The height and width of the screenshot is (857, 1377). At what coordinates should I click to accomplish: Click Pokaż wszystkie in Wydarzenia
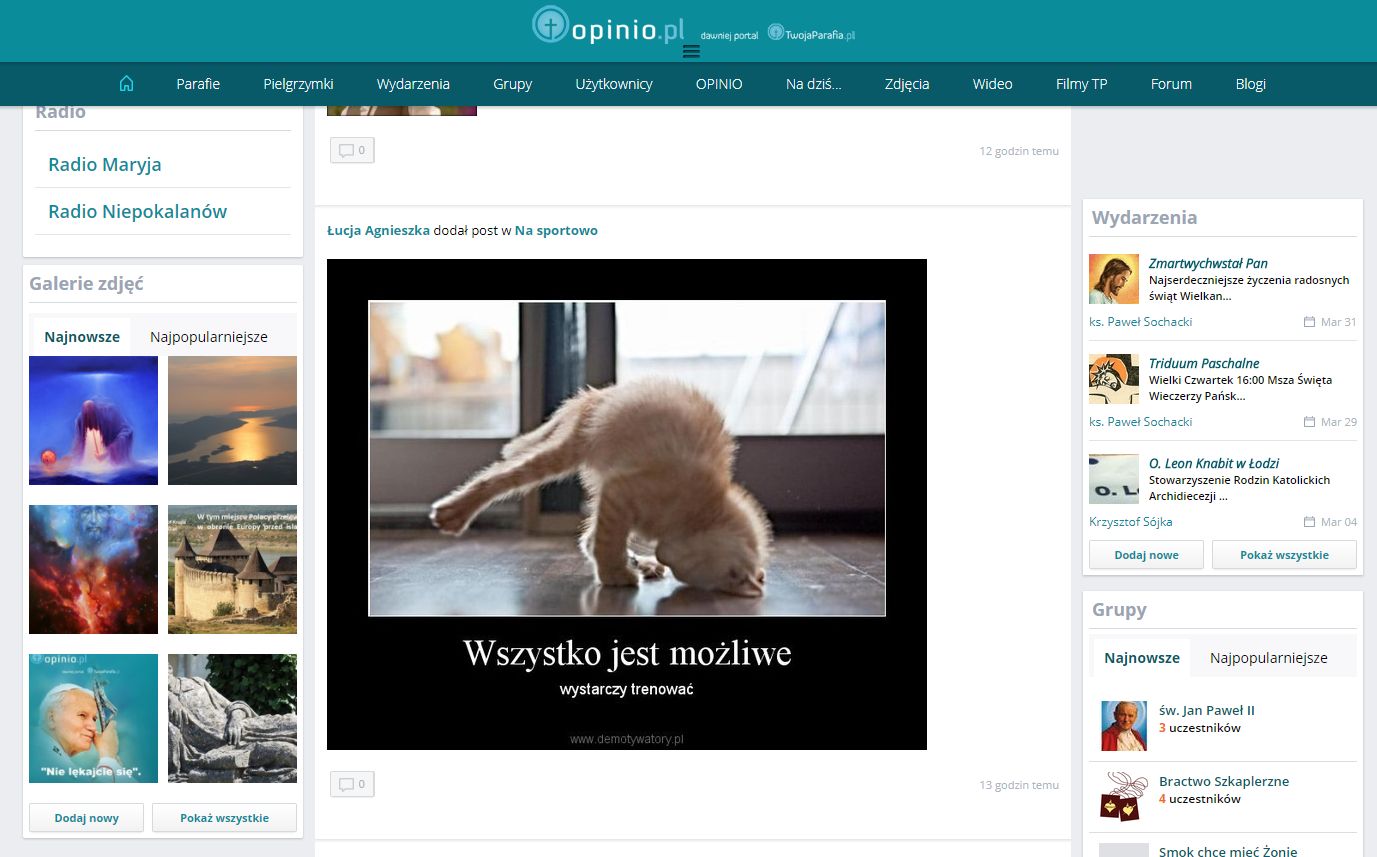click(1284, 555)
